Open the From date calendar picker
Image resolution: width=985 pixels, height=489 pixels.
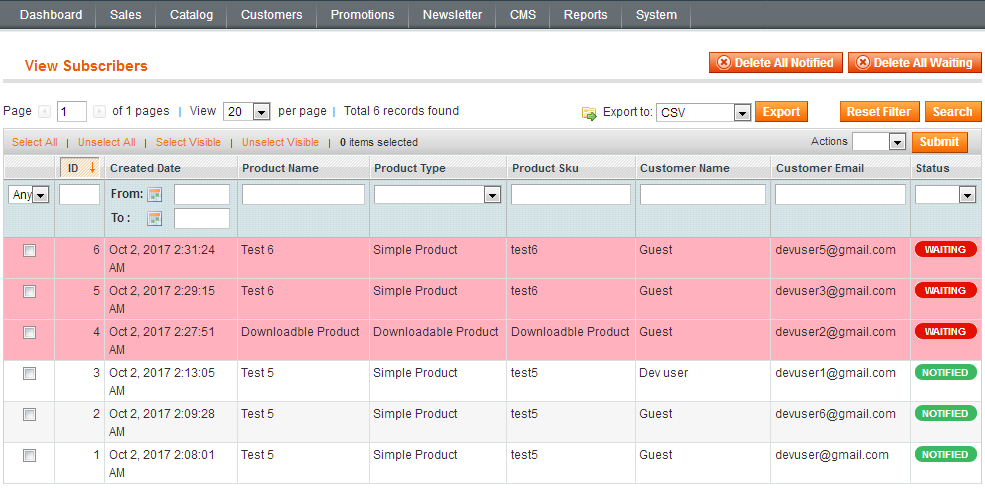pyautogui.click(x=155, y=195)
